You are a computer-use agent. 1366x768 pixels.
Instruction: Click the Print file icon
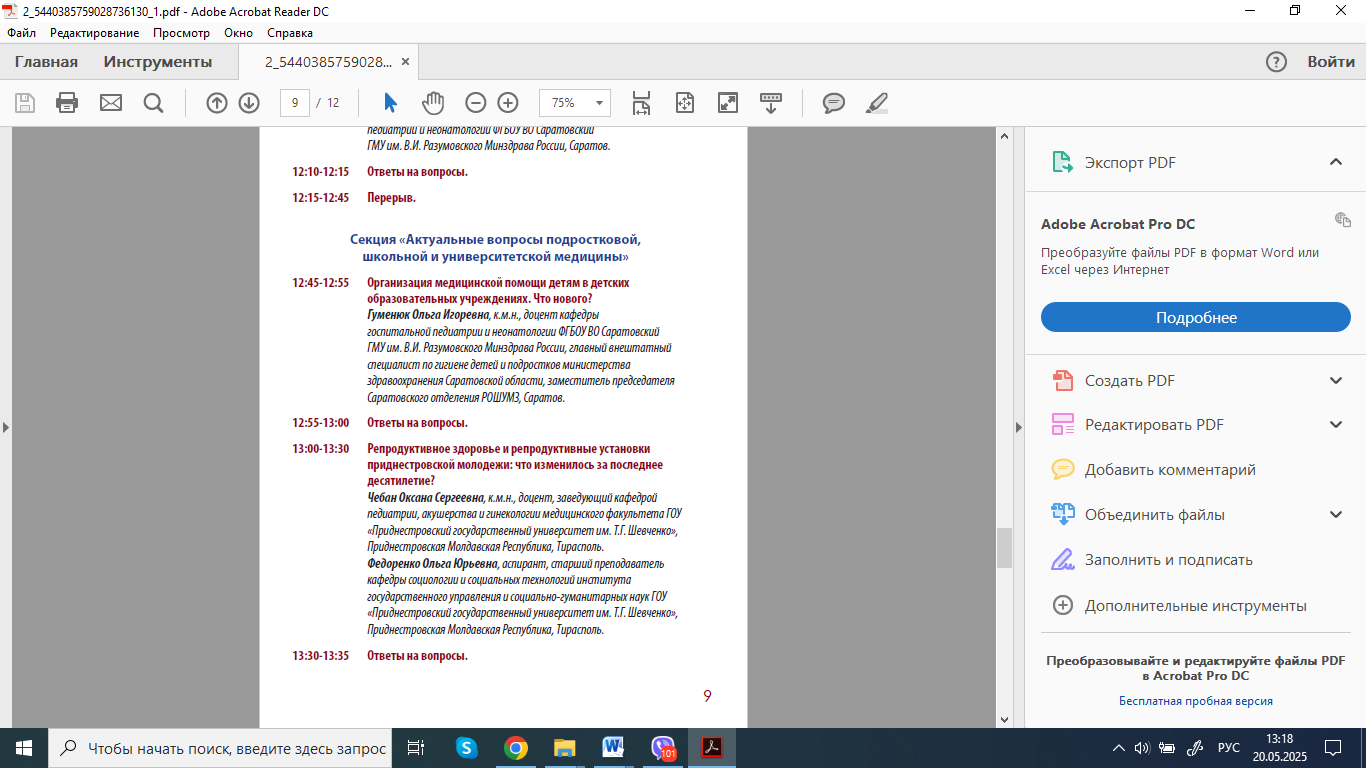tap(67, 103)
